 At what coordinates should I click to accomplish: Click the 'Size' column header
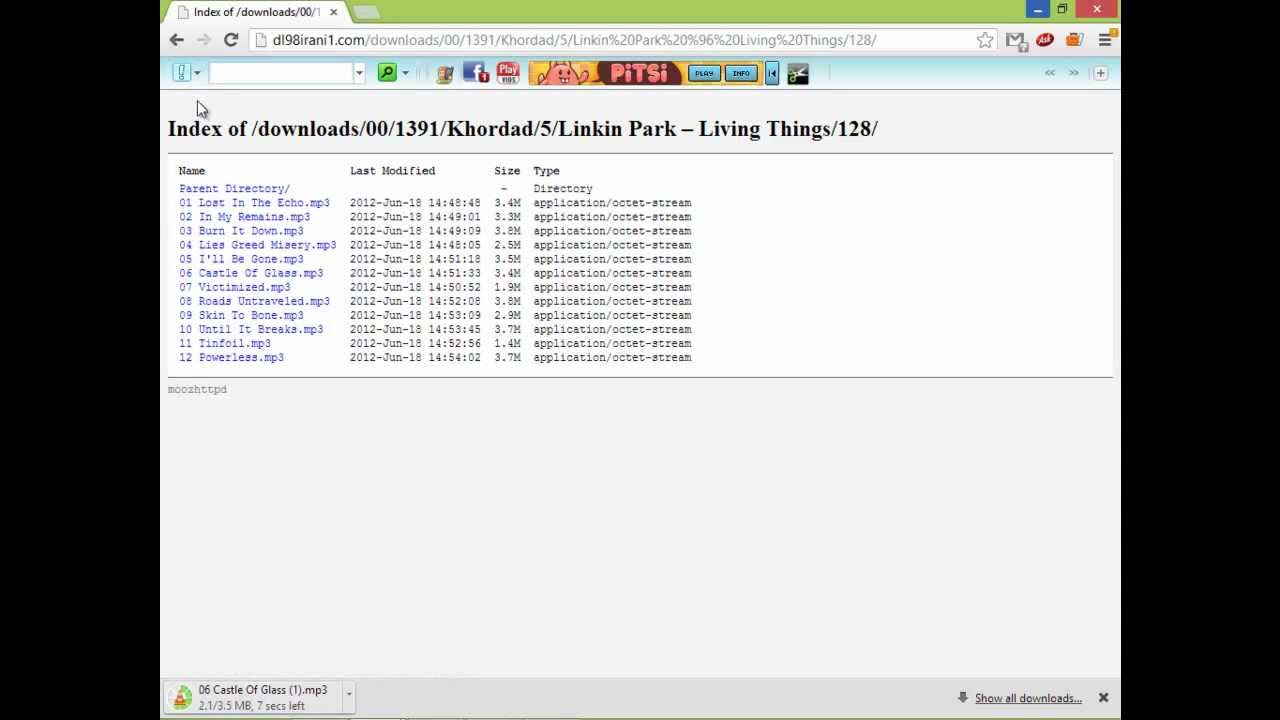click(507, 171)
